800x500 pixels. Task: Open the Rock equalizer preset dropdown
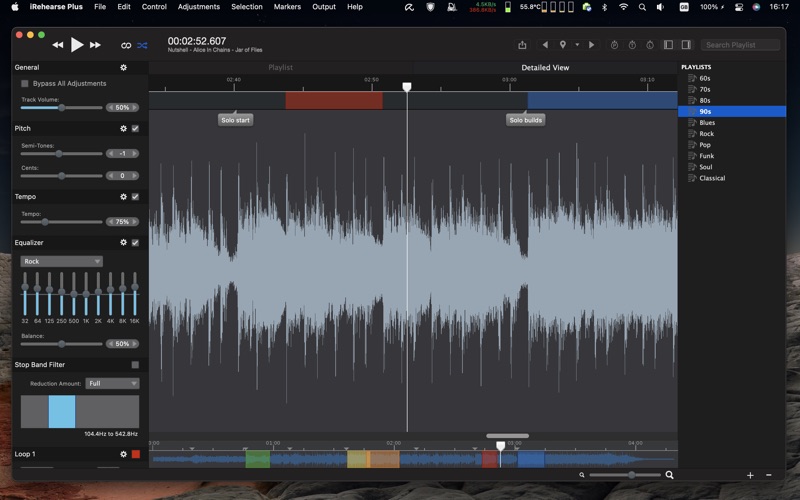point(62,261)
